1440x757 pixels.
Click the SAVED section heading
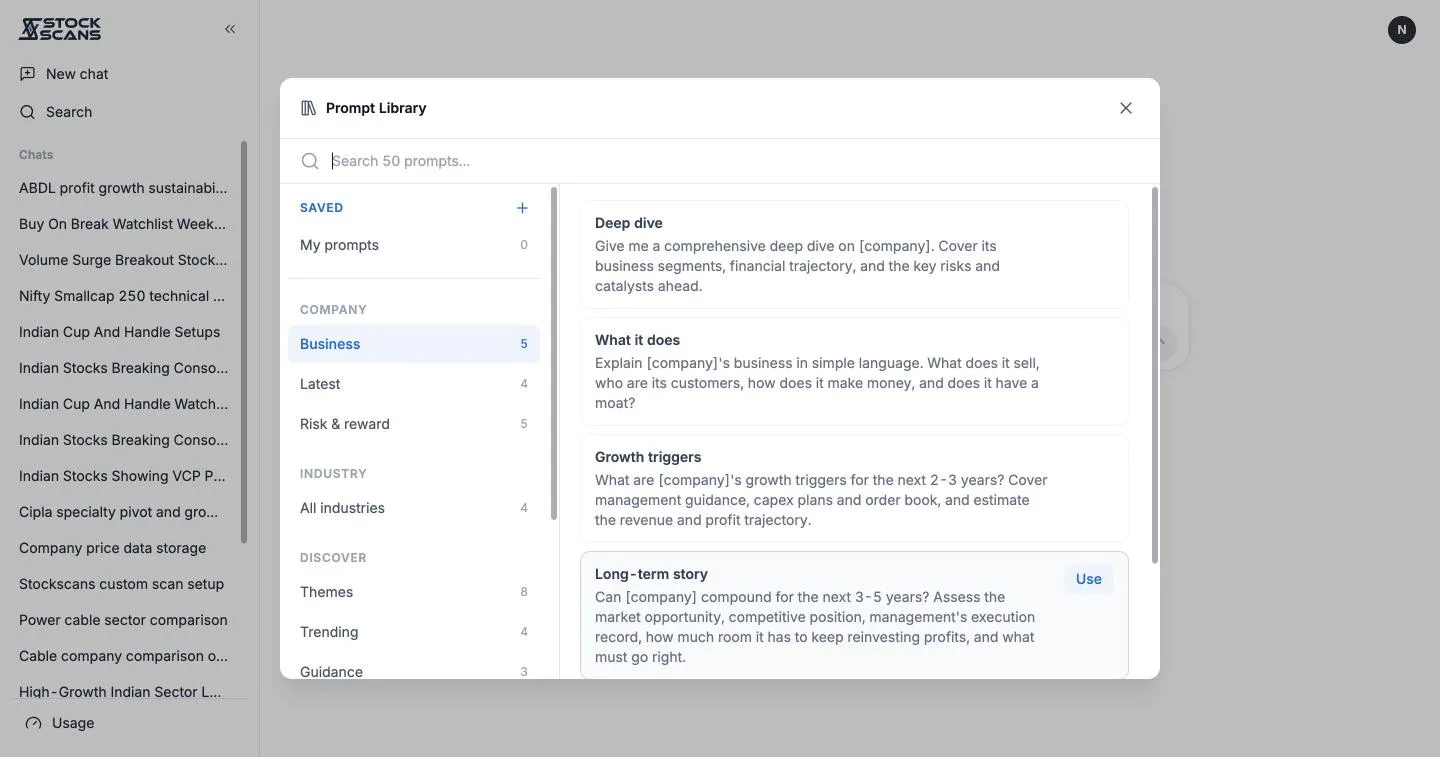[x=322, y=208]
